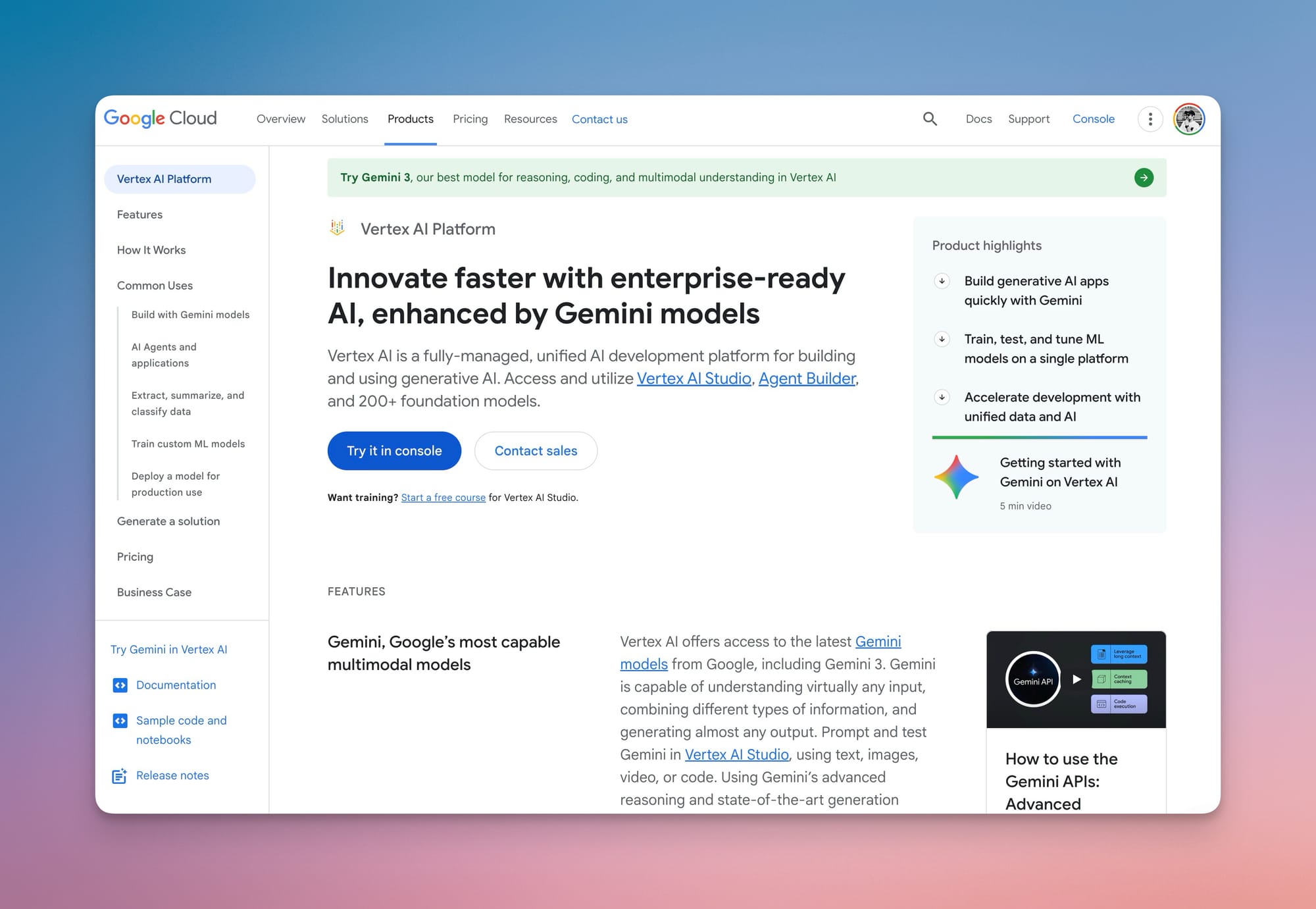The height and width of the screenshot is (909, 1316).
Task: Switch to the Products tab
Action: coord(410,119)
